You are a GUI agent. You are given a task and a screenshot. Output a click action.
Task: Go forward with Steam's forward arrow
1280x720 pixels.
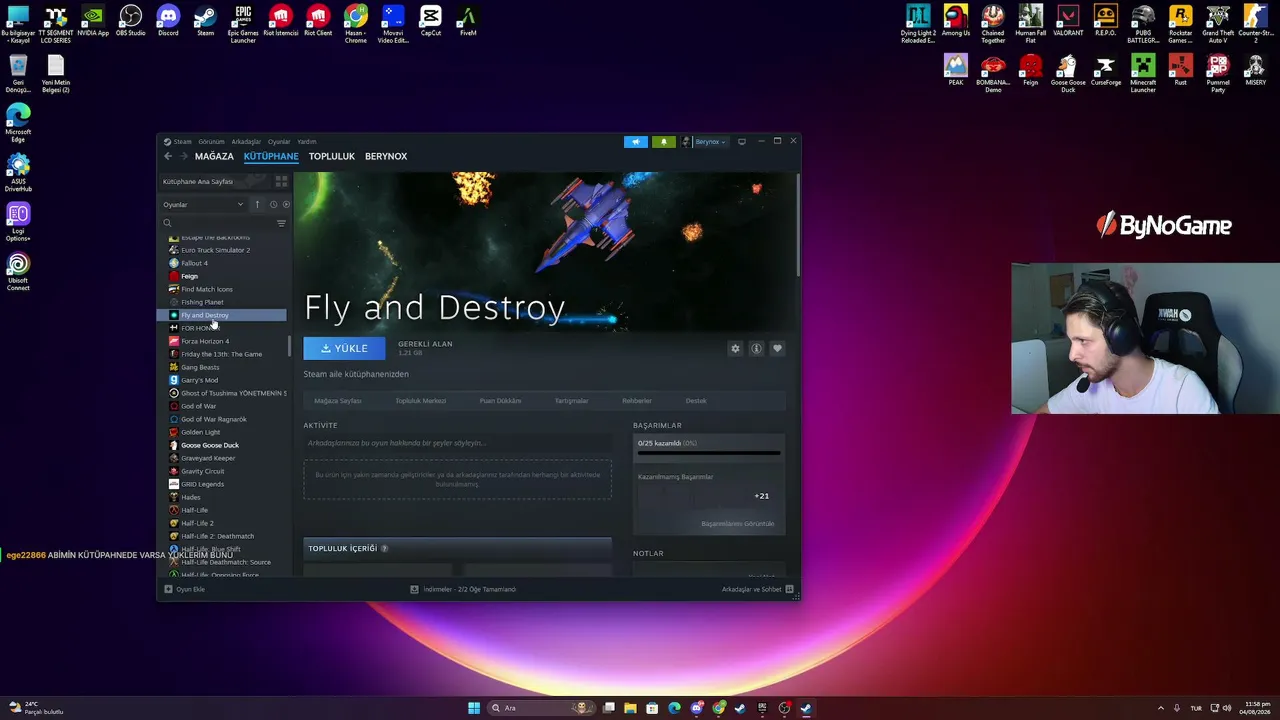[183, 156]
